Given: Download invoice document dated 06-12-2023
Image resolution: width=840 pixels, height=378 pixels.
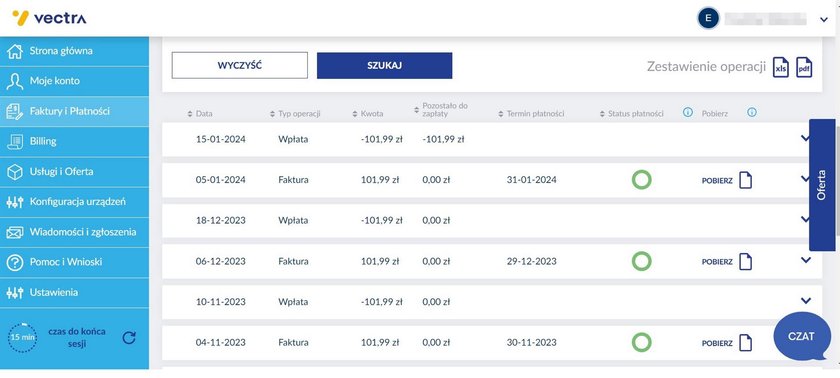Looking at the screenshot, I should coord(727,262).
